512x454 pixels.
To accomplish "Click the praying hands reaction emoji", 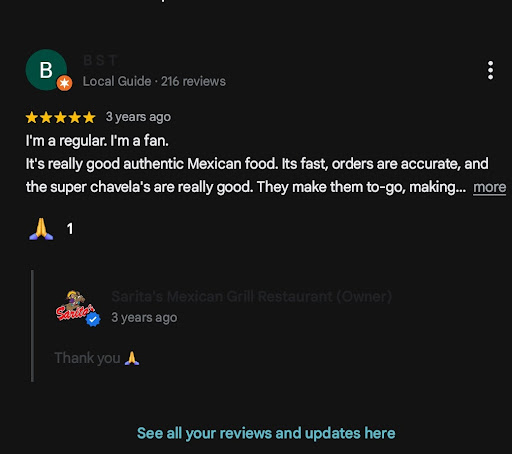I will click(41, 229).
